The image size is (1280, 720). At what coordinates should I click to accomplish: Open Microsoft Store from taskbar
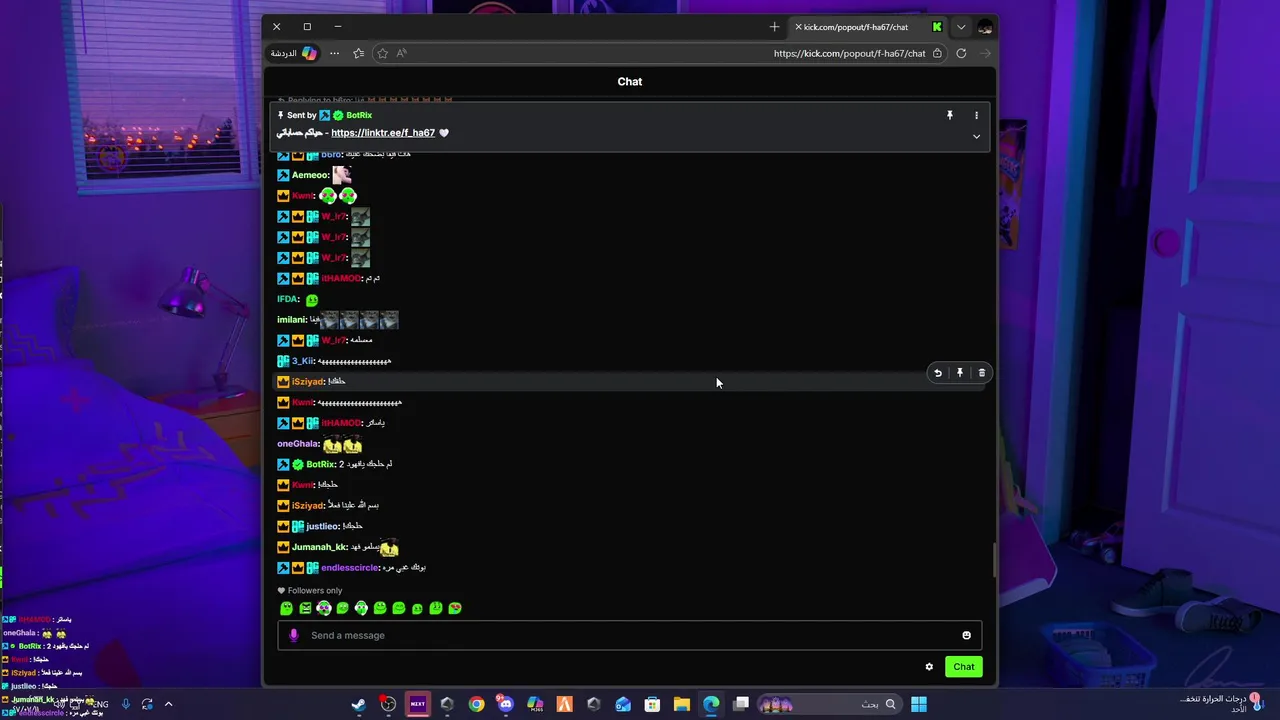point(652,704)
